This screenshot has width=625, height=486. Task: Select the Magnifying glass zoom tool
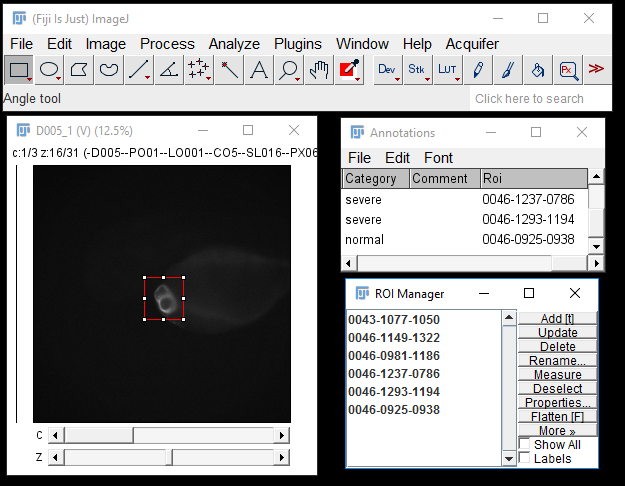pyautogui.click(x=289, y=70)
